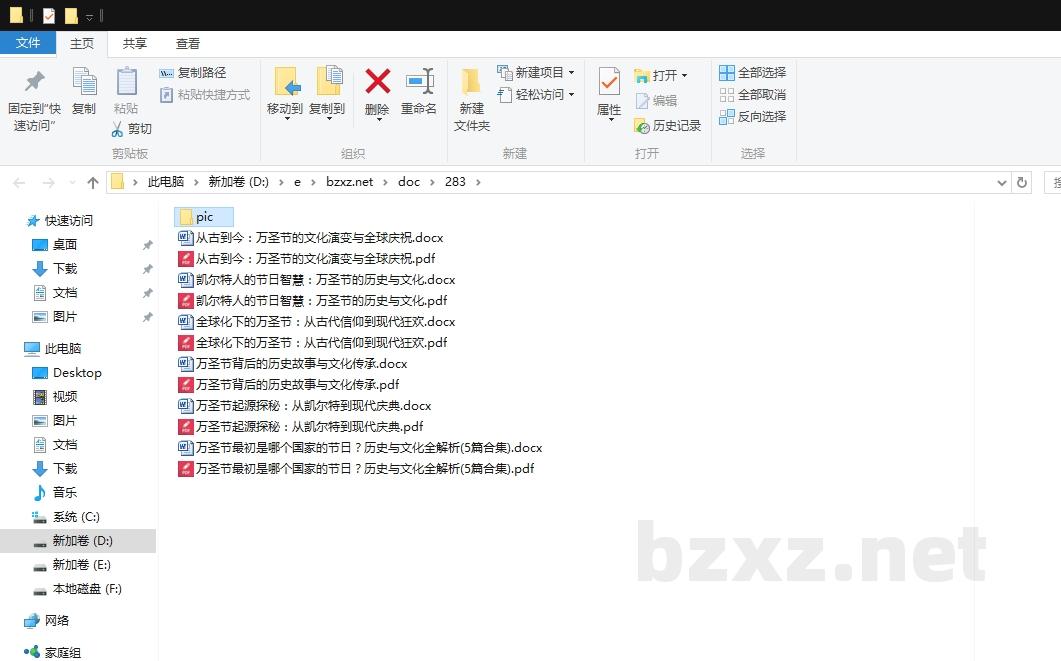Click the Cut scissors icon
This screenshot has width=1061, height=661.
(x=118, y=129)
